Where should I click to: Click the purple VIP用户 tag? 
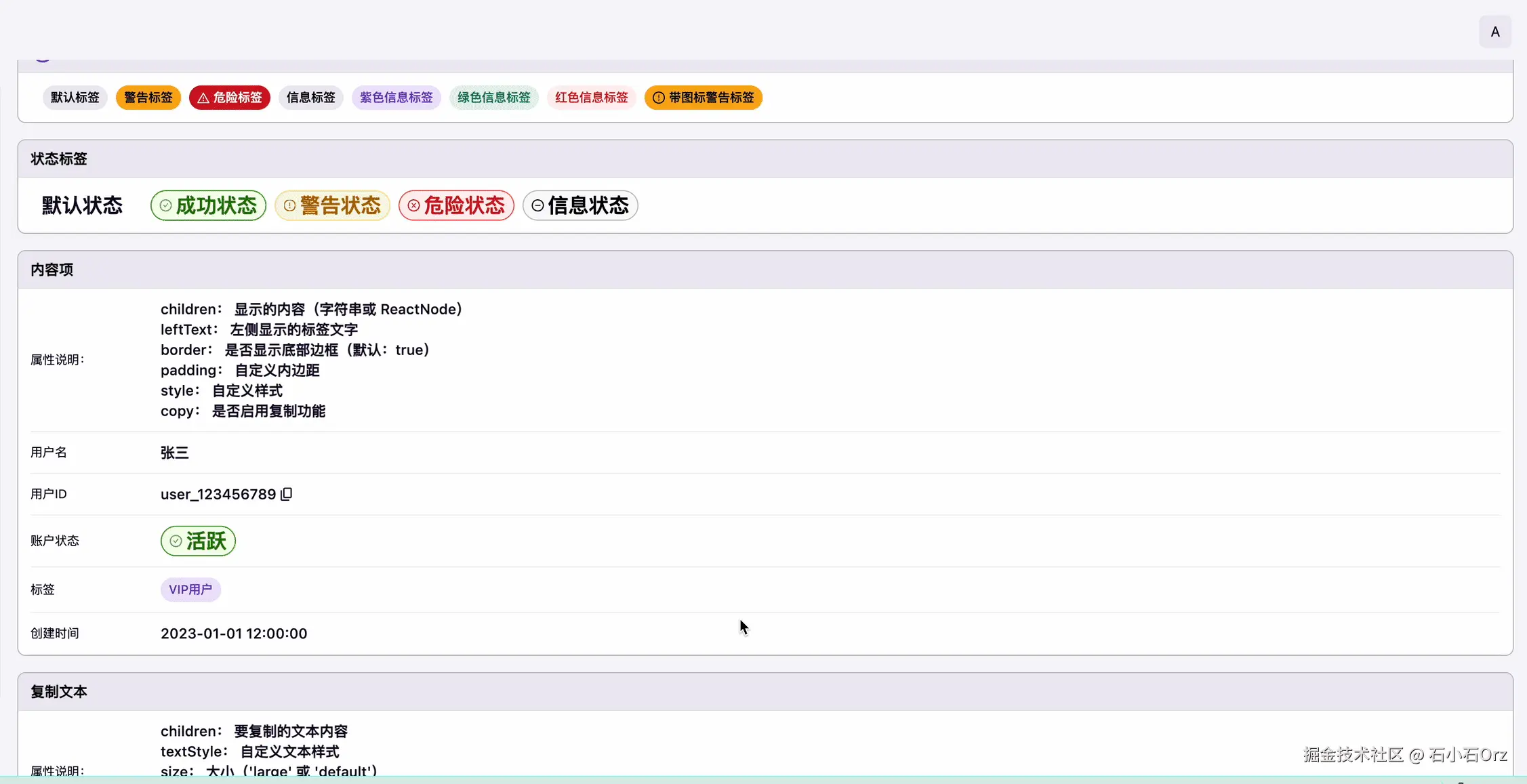(190, 590)
